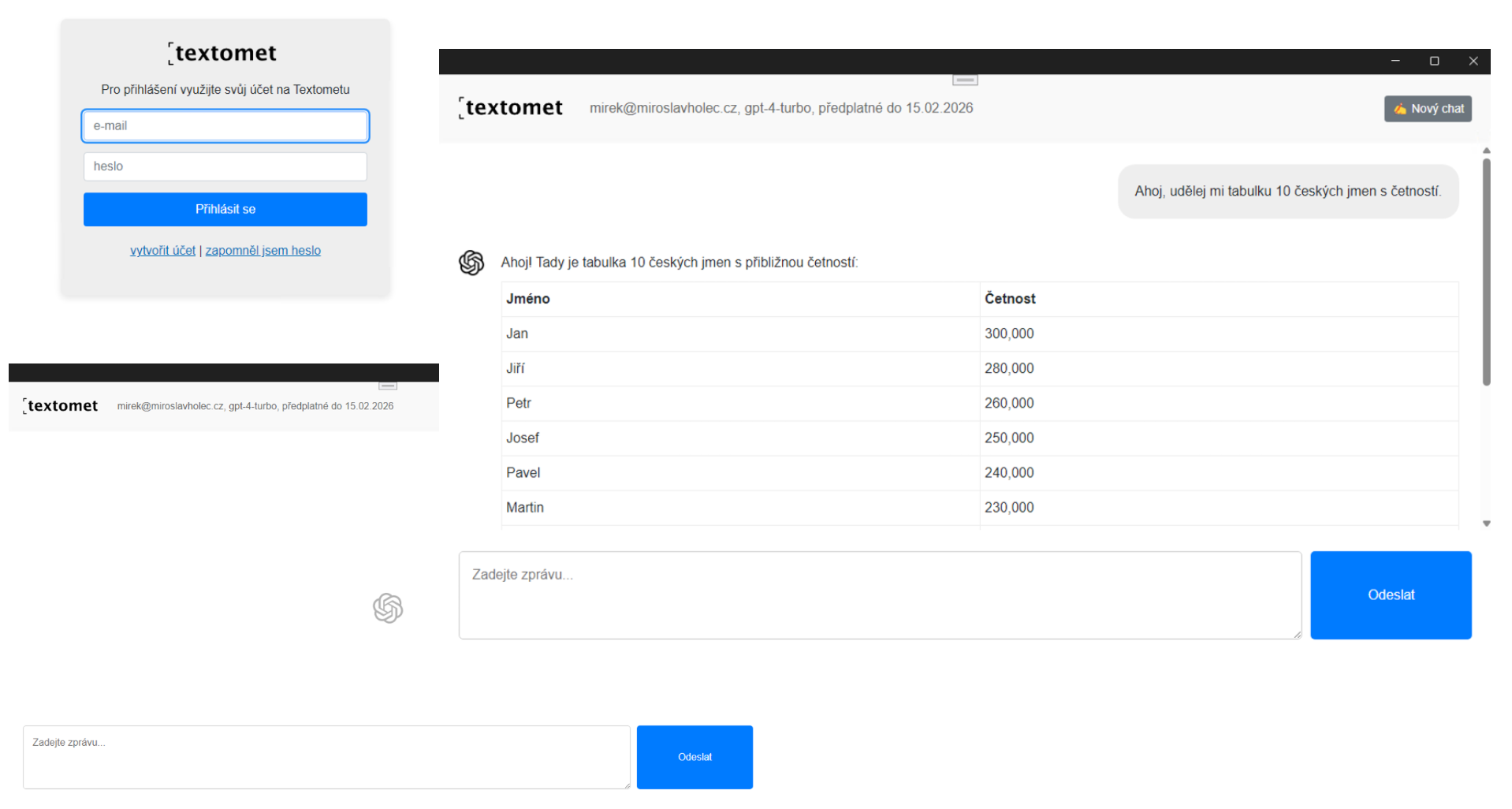Click the textomet logo in small window
Screen dimensions: 1512x809
coord(61,405)
